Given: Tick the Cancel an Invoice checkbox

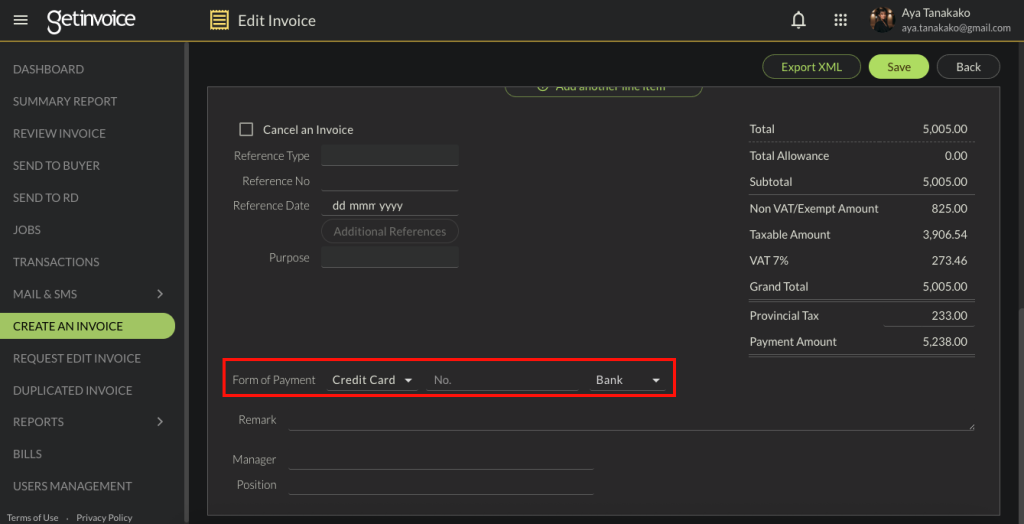Looking at the screenshot, I should pyautogui.click(x=246, y=130).
